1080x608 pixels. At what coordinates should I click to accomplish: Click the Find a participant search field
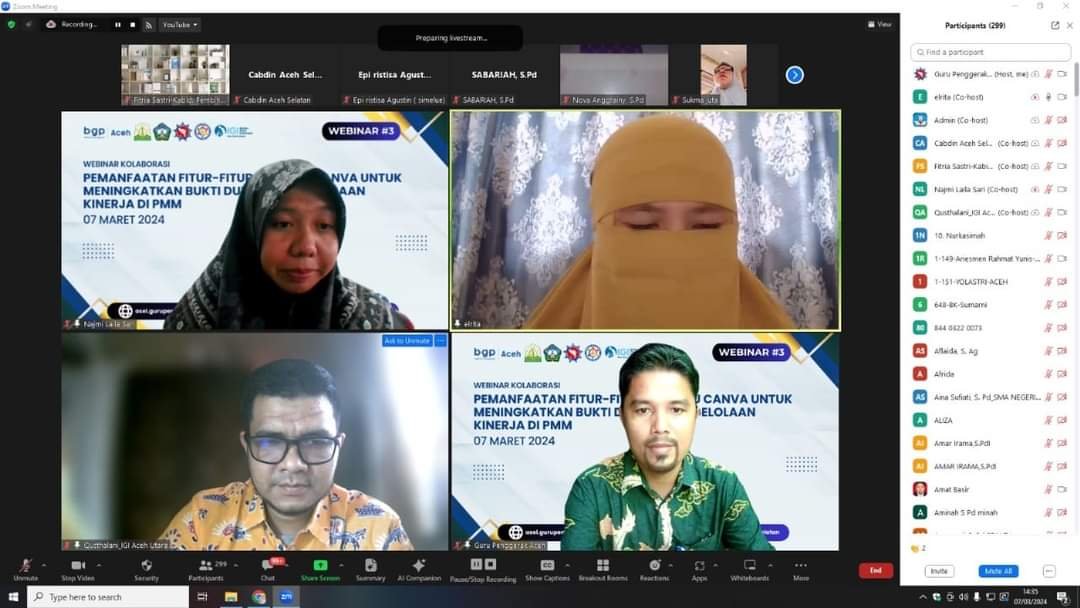(988, 51)
